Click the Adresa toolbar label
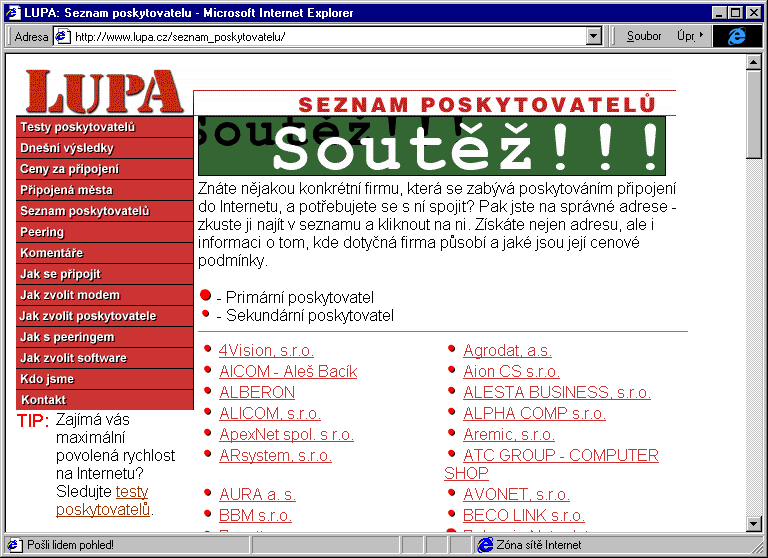The image size is (768, 558). click(x=31, y=37)
